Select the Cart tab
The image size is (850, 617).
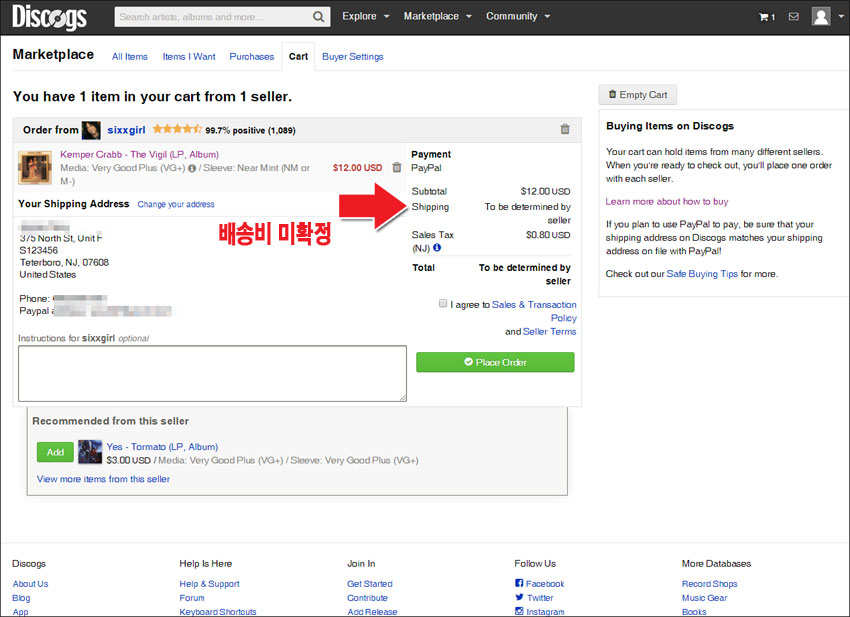click(x=298, y=56)
